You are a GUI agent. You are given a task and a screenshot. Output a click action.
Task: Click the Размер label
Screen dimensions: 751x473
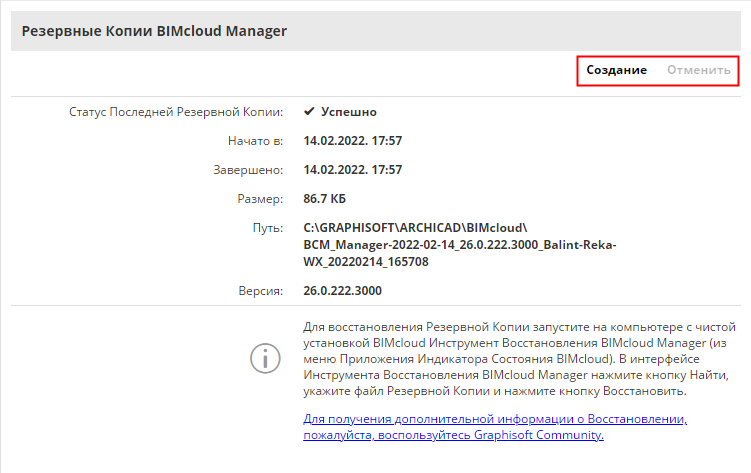point(260,199)
